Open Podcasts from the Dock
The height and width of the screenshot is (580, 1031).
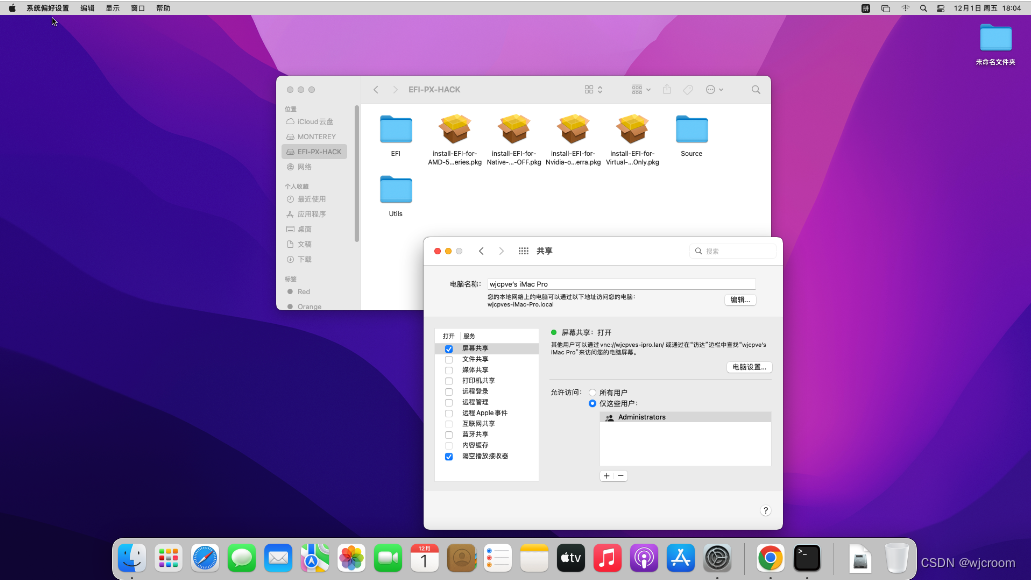point(644,558)
